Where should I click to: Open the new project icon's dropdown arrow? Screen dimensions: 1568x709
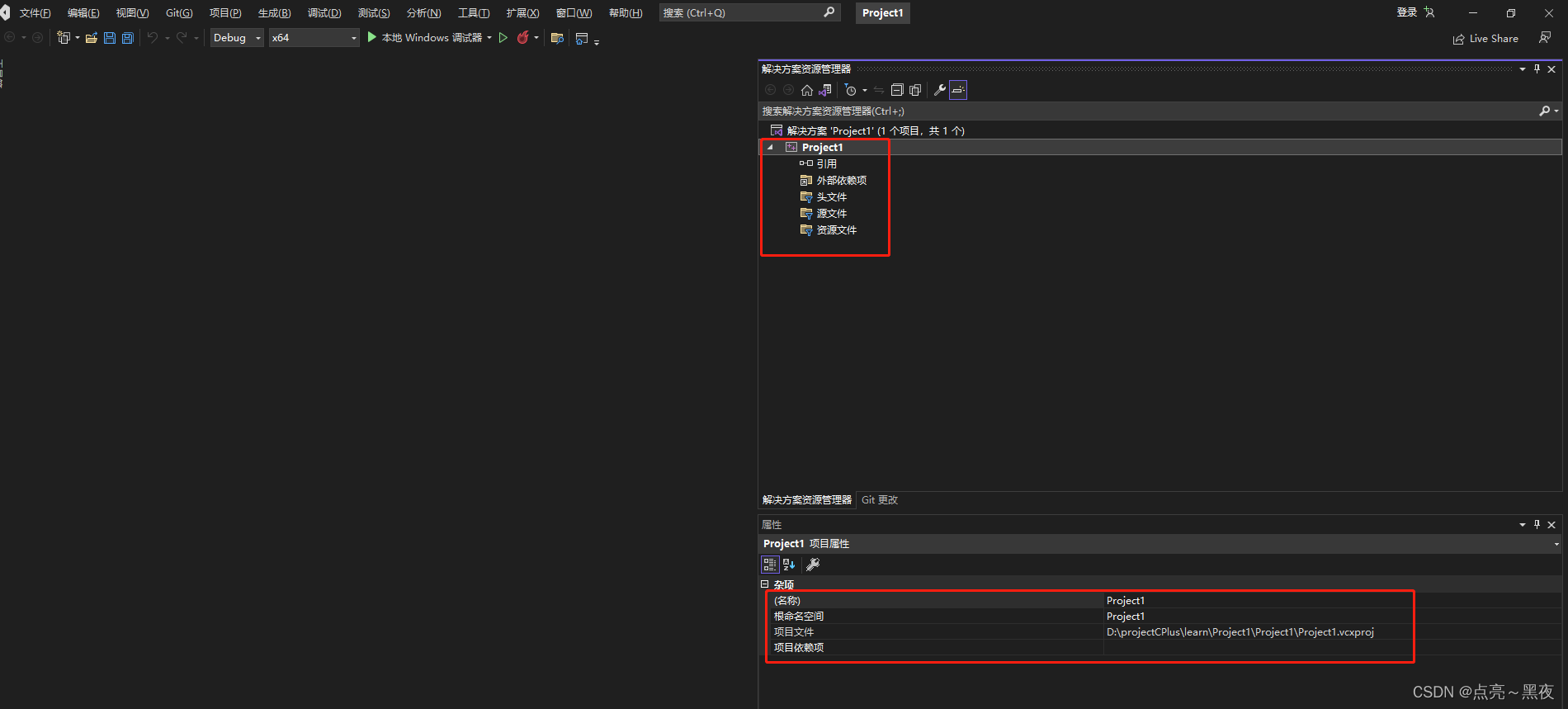[x=78, y=38]
